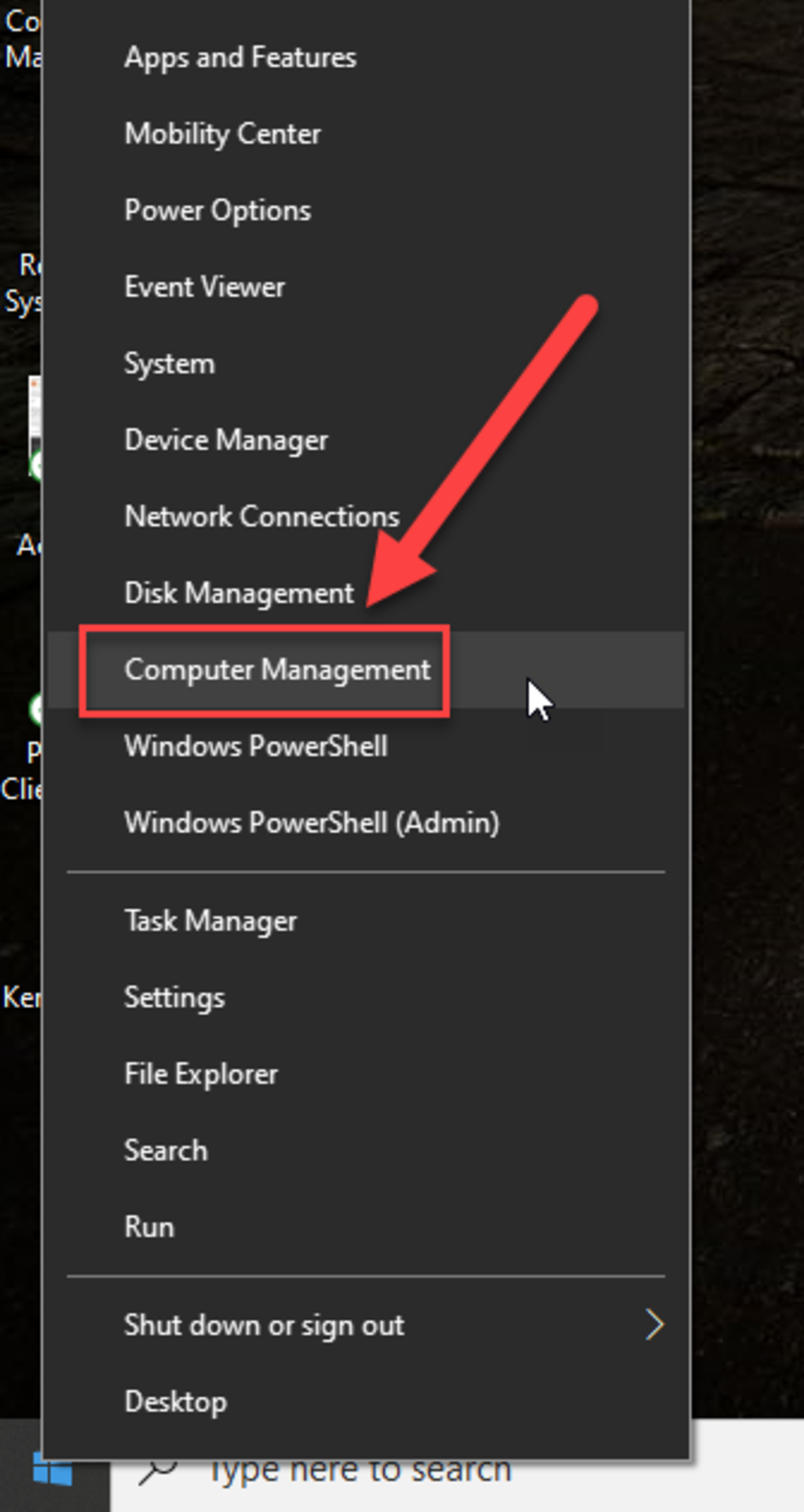Open Computer Management from the menu
Screen dimensions: 804x1512
tap(277, 670)
